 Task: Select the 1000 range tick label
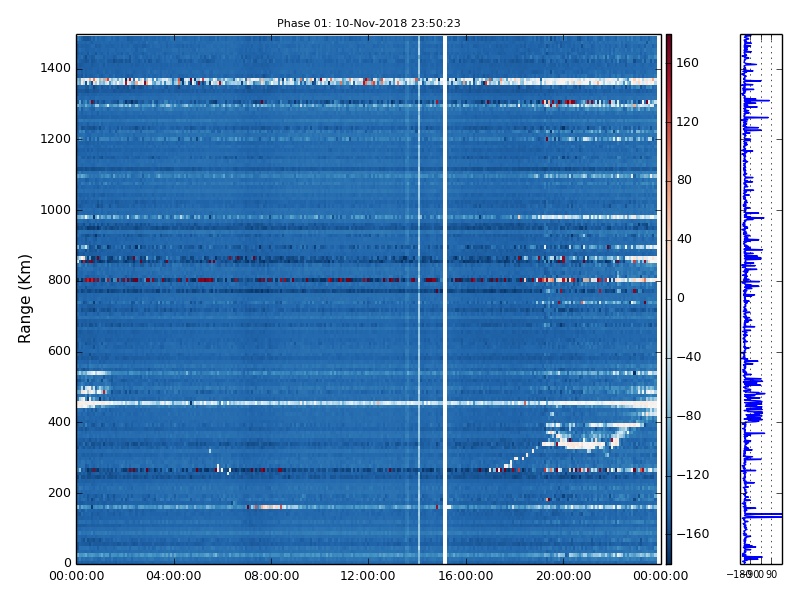tap(56, 210)
